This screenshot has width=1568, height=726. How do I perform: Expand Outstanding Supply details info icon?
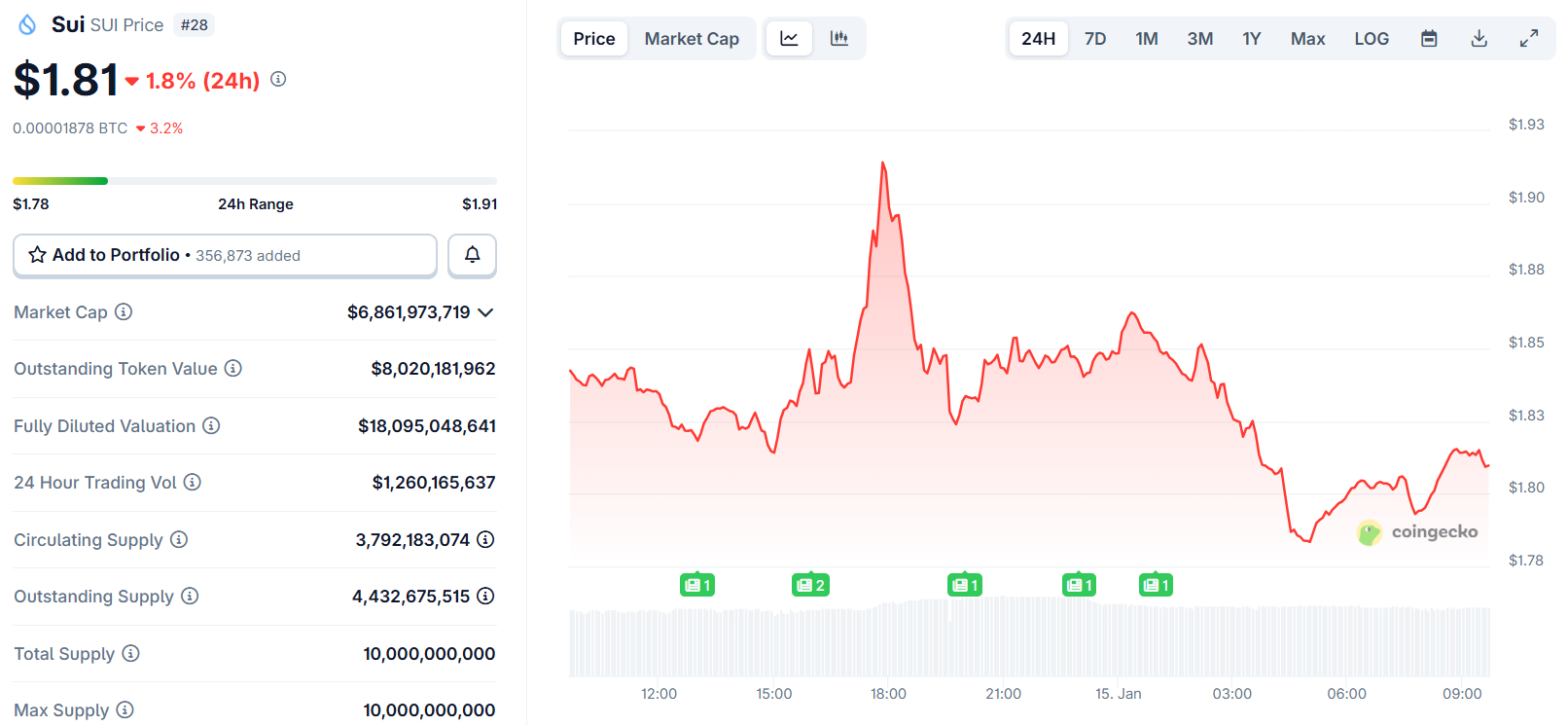(485, 596)
